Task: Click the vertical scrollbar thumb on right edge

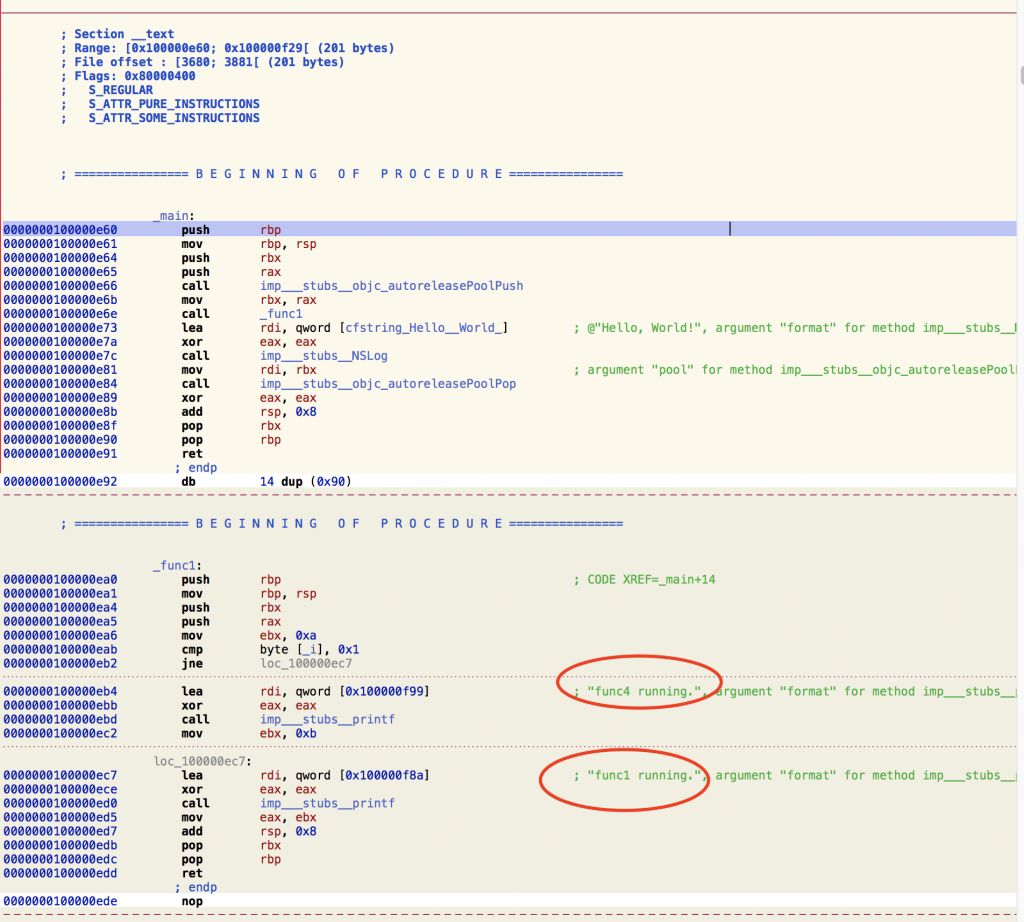Action: point(1021,75)
